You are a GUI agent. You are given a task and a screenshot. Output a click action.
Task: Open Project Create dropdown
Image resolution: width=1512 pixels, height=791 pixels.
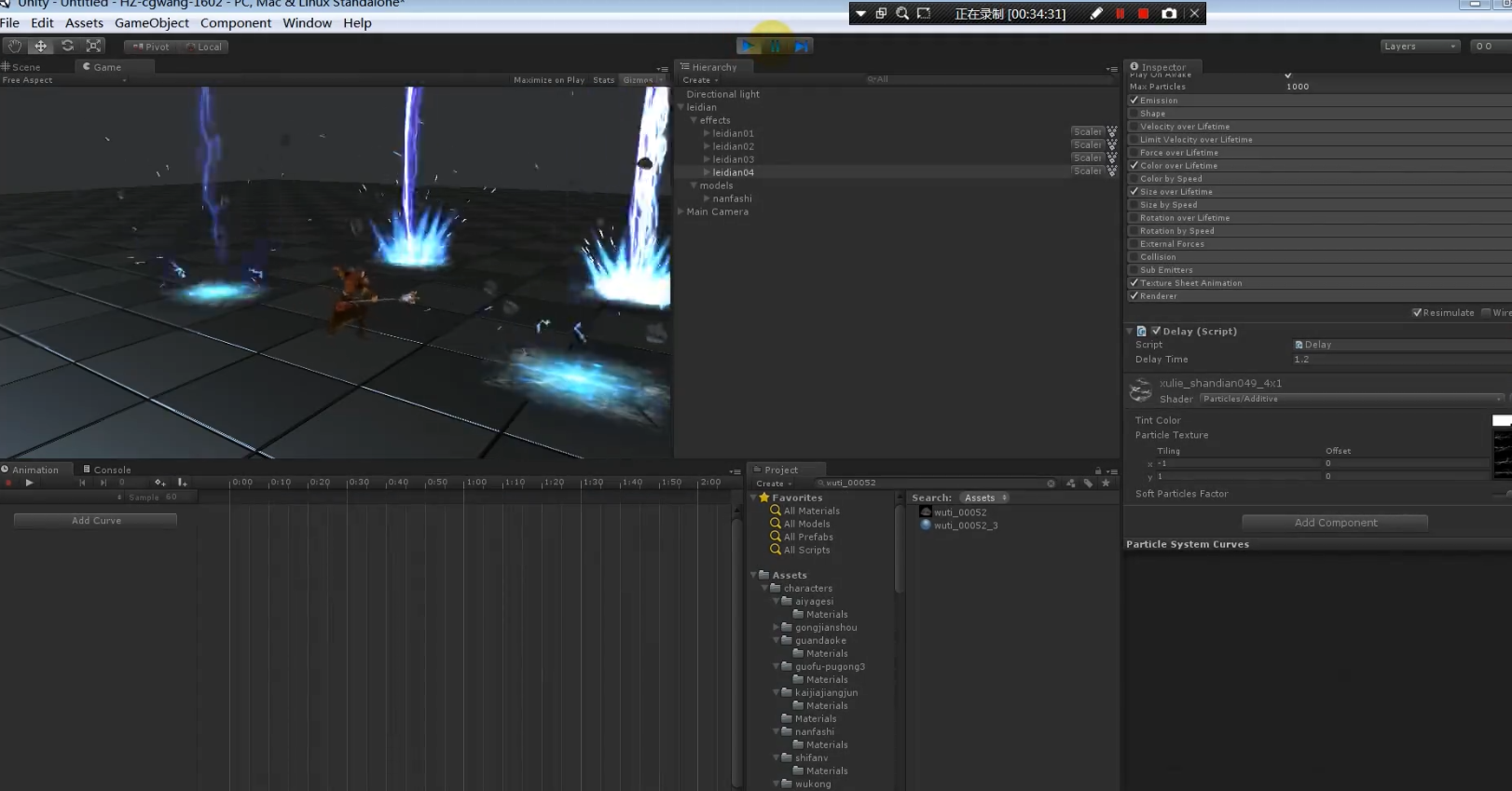774,484
